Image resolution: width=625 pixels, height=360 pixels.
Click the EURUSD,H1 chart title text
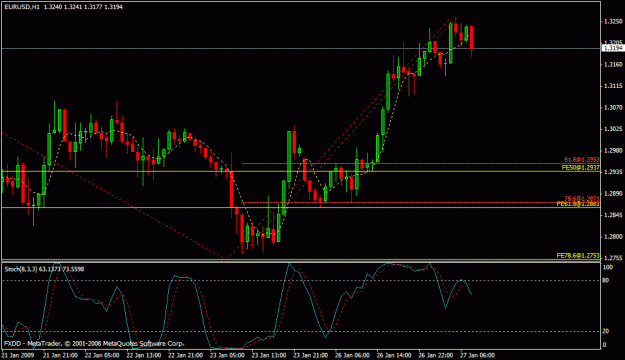(22, 7)
